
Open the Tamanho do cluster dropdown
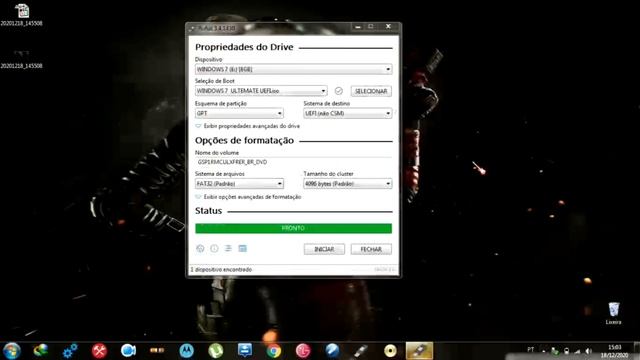click(348, 184)
